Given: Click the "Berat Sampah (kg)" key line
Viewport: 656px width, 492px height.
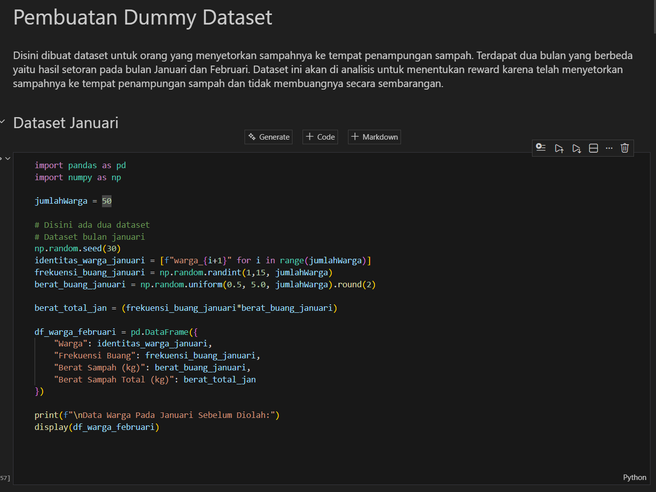Looking at the screenshot, I should 152,367.
